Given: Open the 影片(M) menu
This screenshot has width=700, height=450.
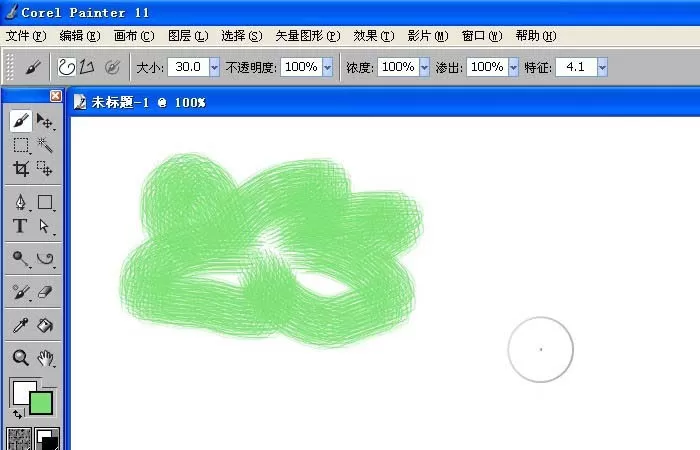Looking at the screenshot, I should pyautogui.click(x=428, y=36).
